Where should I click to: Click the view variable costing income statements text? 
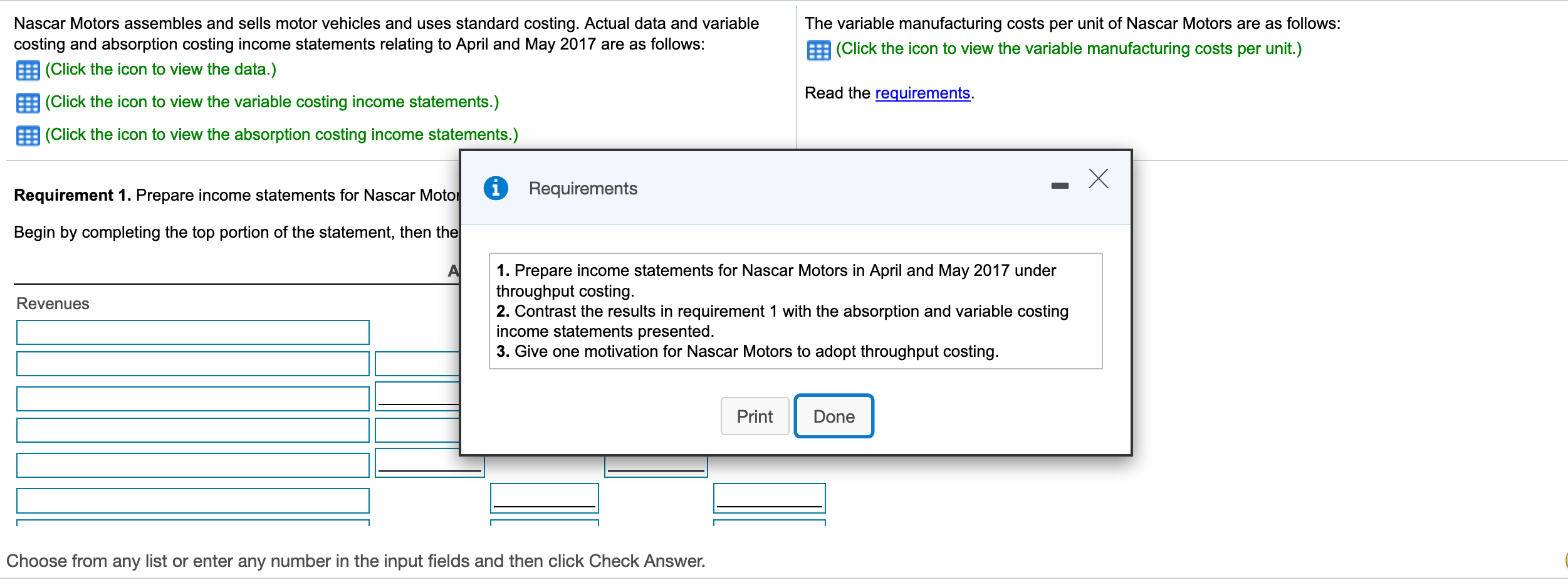[x=272, y=102]
